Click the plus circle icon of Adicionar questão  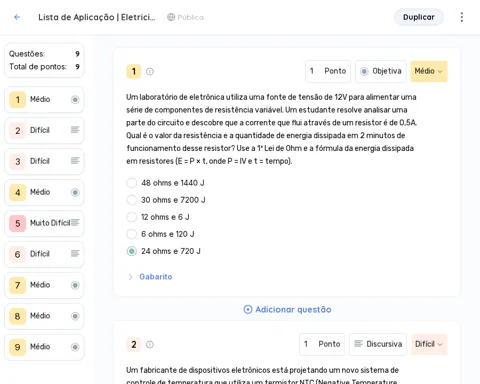pos(248,309)
